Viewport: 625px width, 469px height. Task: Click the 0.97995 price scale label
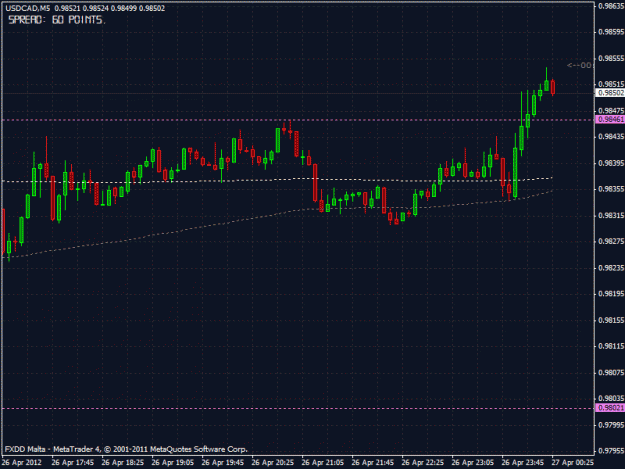tap(611, 425)
